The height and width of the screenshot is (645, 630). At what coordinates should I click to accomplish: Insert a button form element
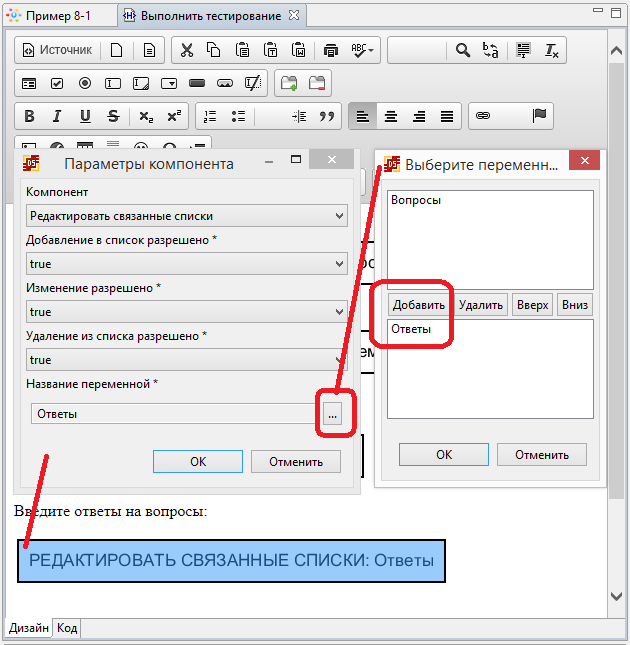[x=197, y=84]
